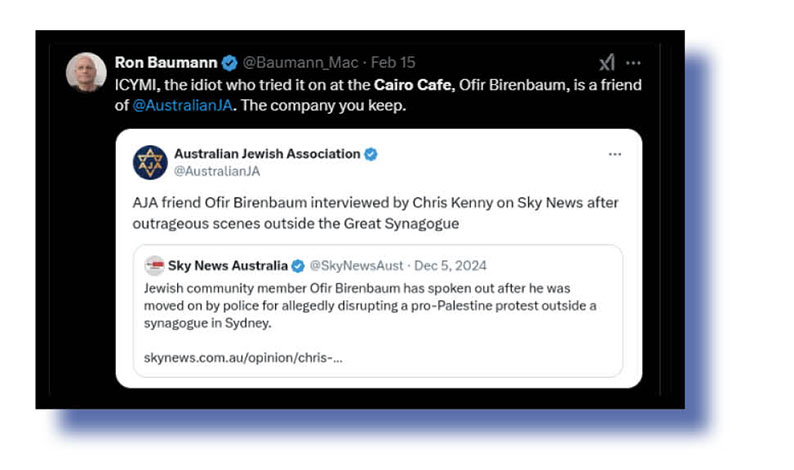794x470 pixels.
Task: Open the Grok icon on the tweet
Action: tap(606, 63)
